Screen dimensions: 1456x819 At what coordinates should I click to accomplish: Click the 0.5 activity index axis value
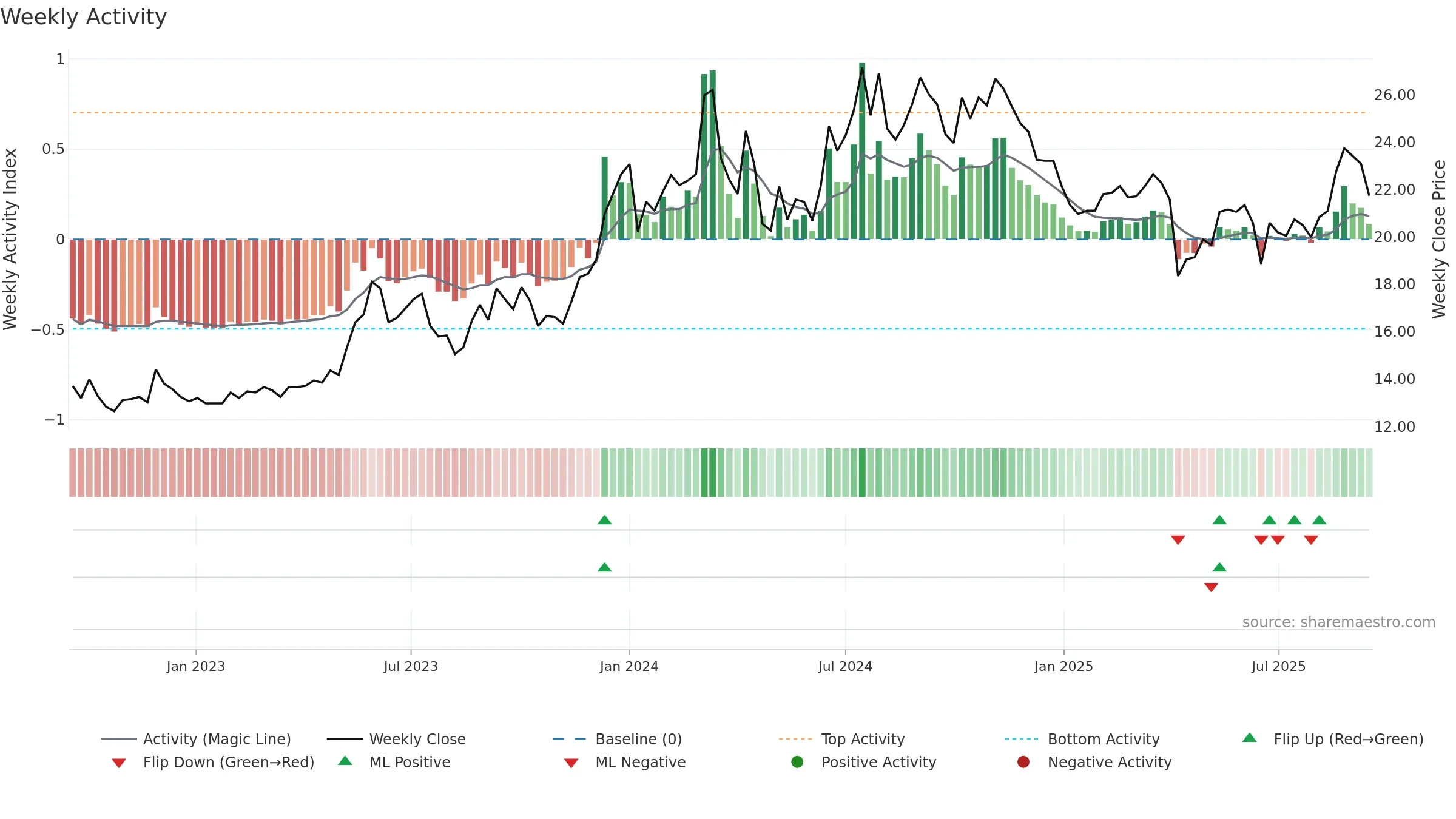click(53, 149)
